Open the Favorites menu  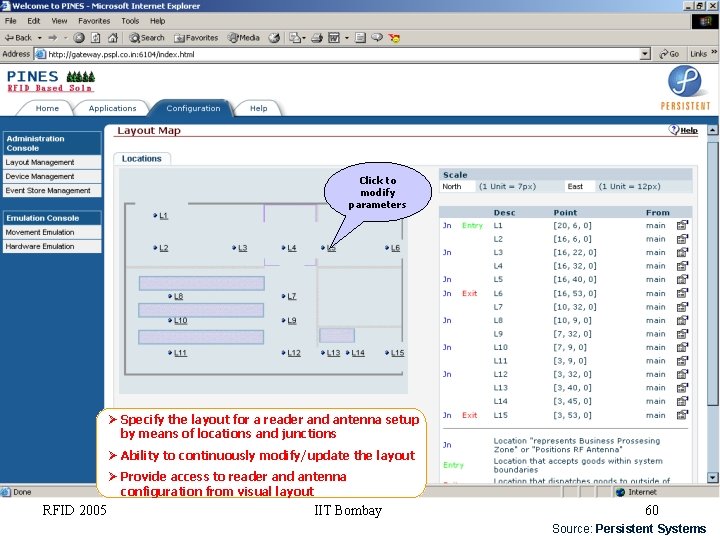[x=94, y=21]
